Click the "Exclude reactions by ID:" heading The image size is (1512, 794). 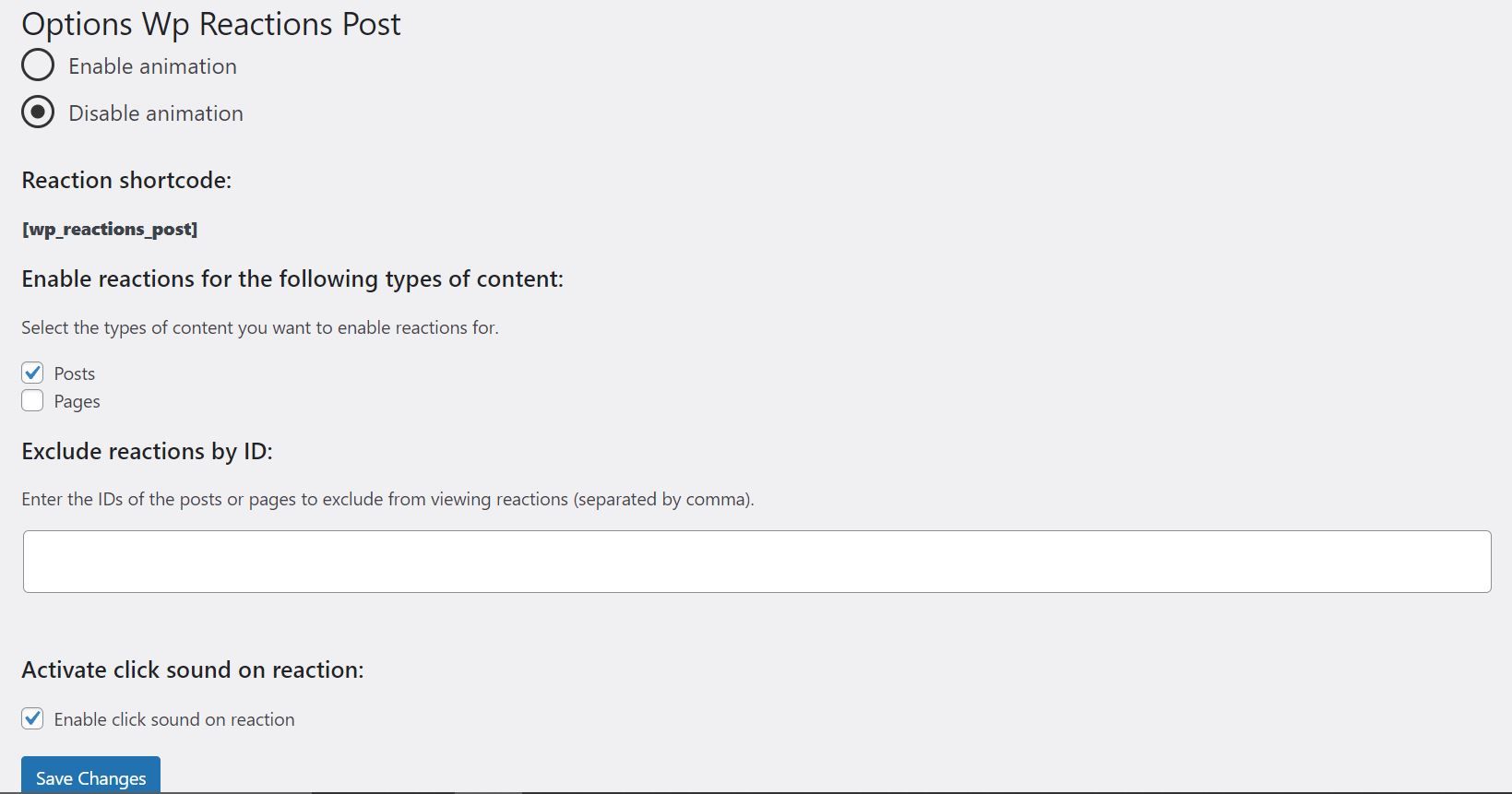pos(148,451)
